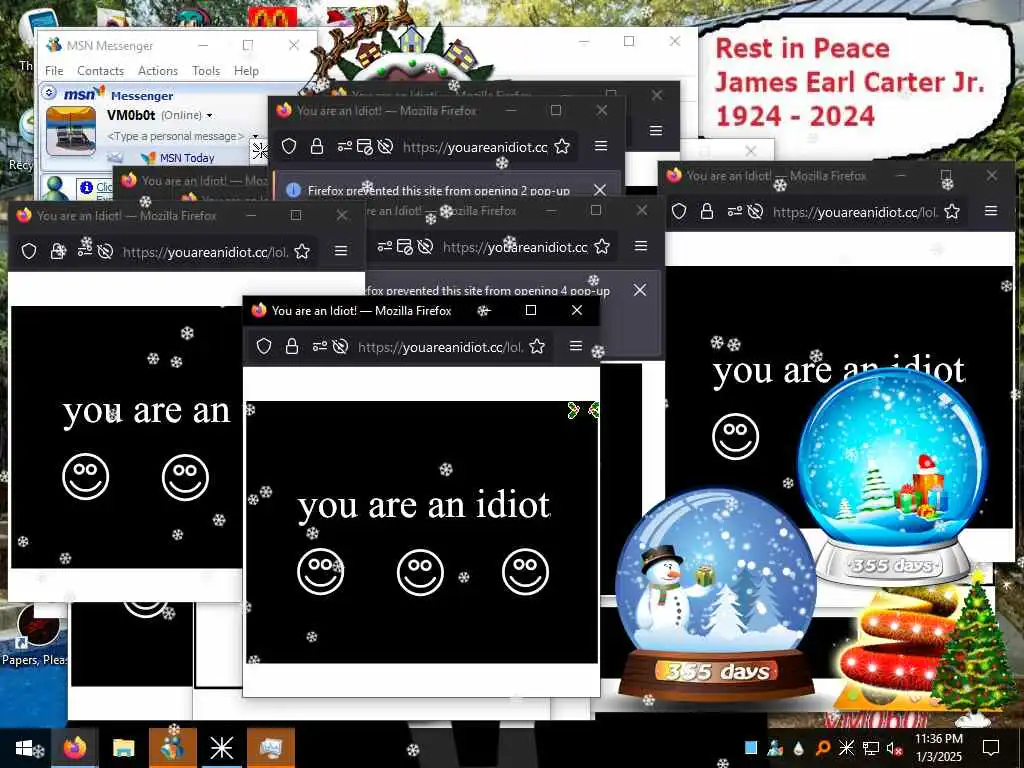1024x768 pixels.
Task: Open MSN Messenger Actions menu
Action: click(157, 71)
